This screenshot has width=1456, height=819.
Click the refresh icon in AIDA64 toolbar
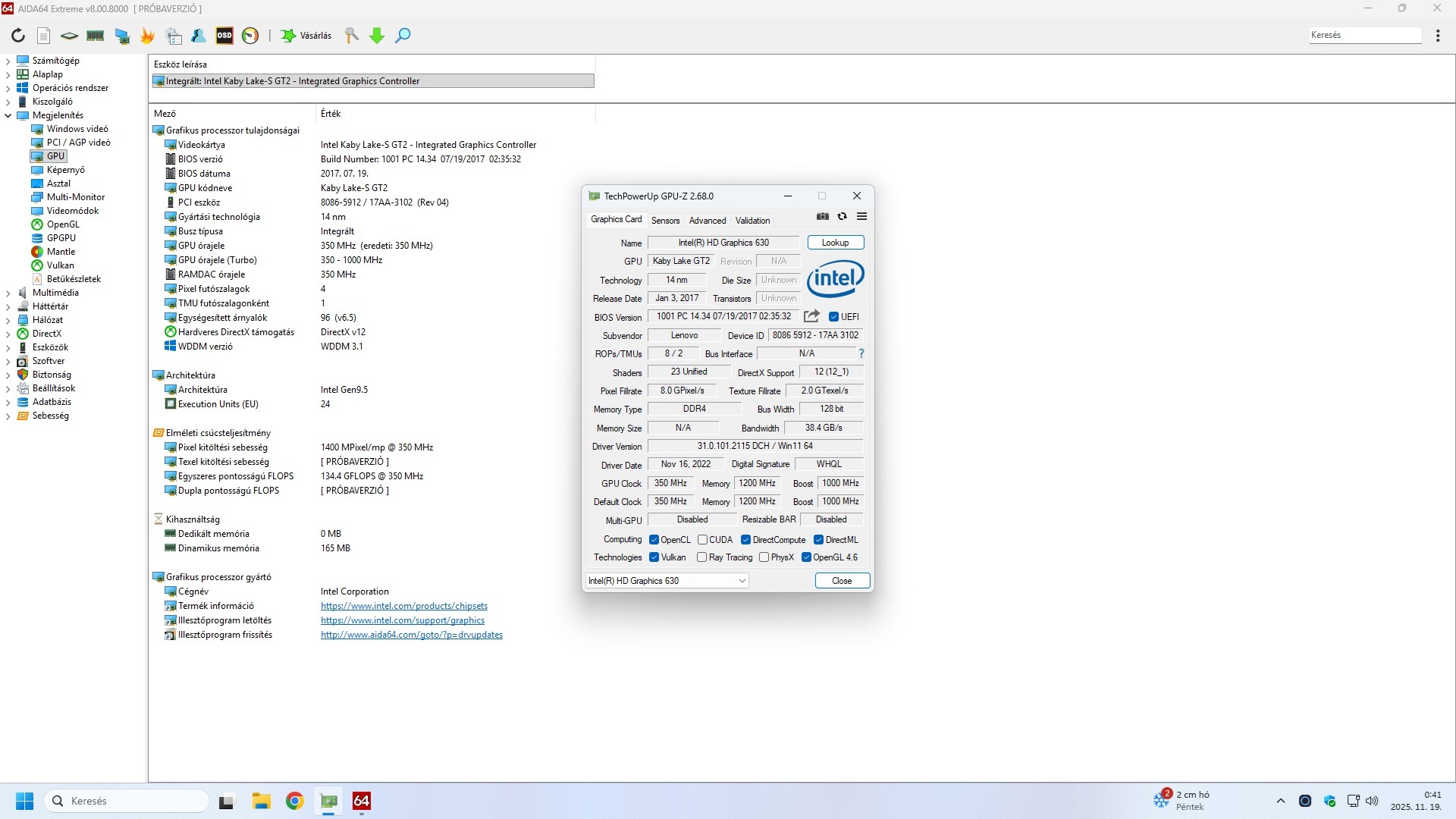pyautogui.click(x=18, y=36)
